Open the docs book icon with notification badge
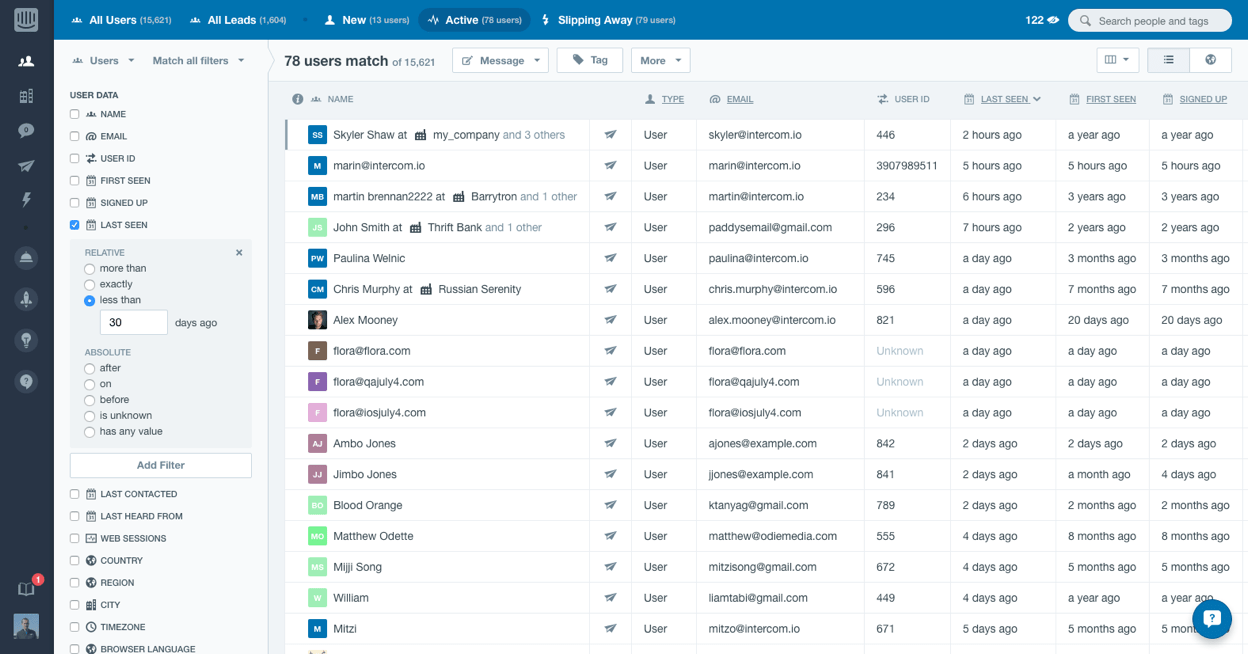The width and height of the screenshot is (1248, 654). tap(26, 589)
